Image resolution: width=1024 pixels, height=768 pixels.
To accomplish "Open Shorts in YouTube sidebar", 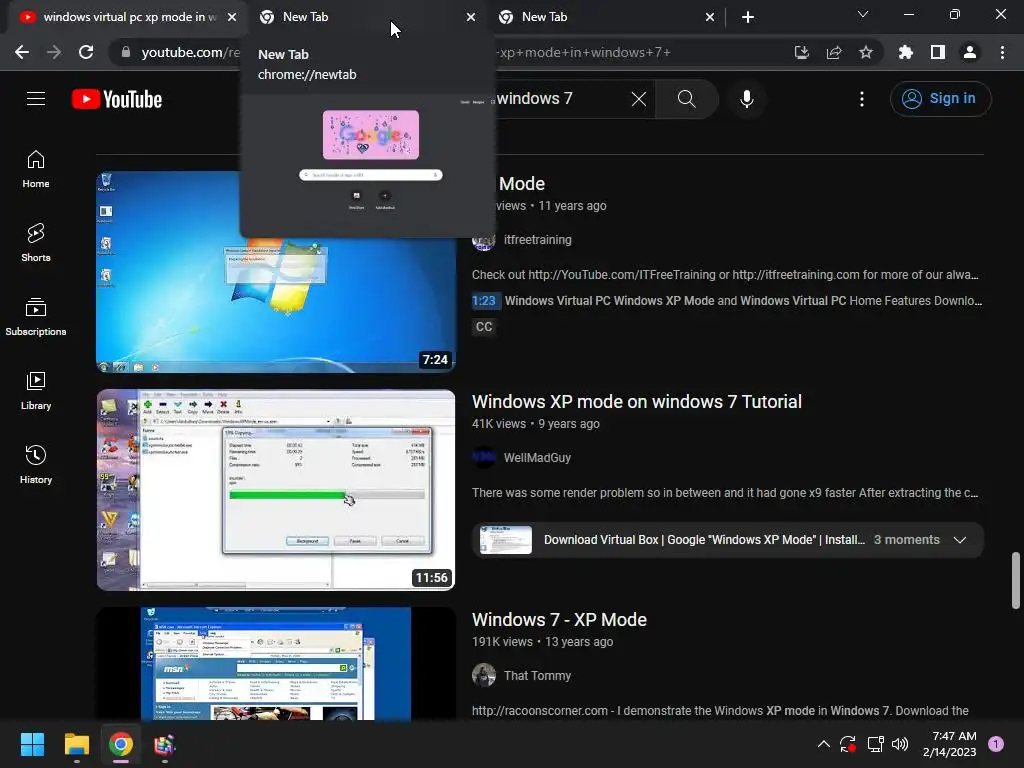I will coord(36,243).
